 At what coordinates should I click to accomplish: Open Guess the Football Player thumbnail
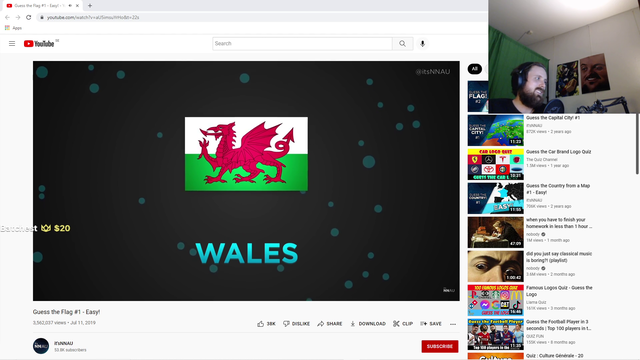pos(496,334)
